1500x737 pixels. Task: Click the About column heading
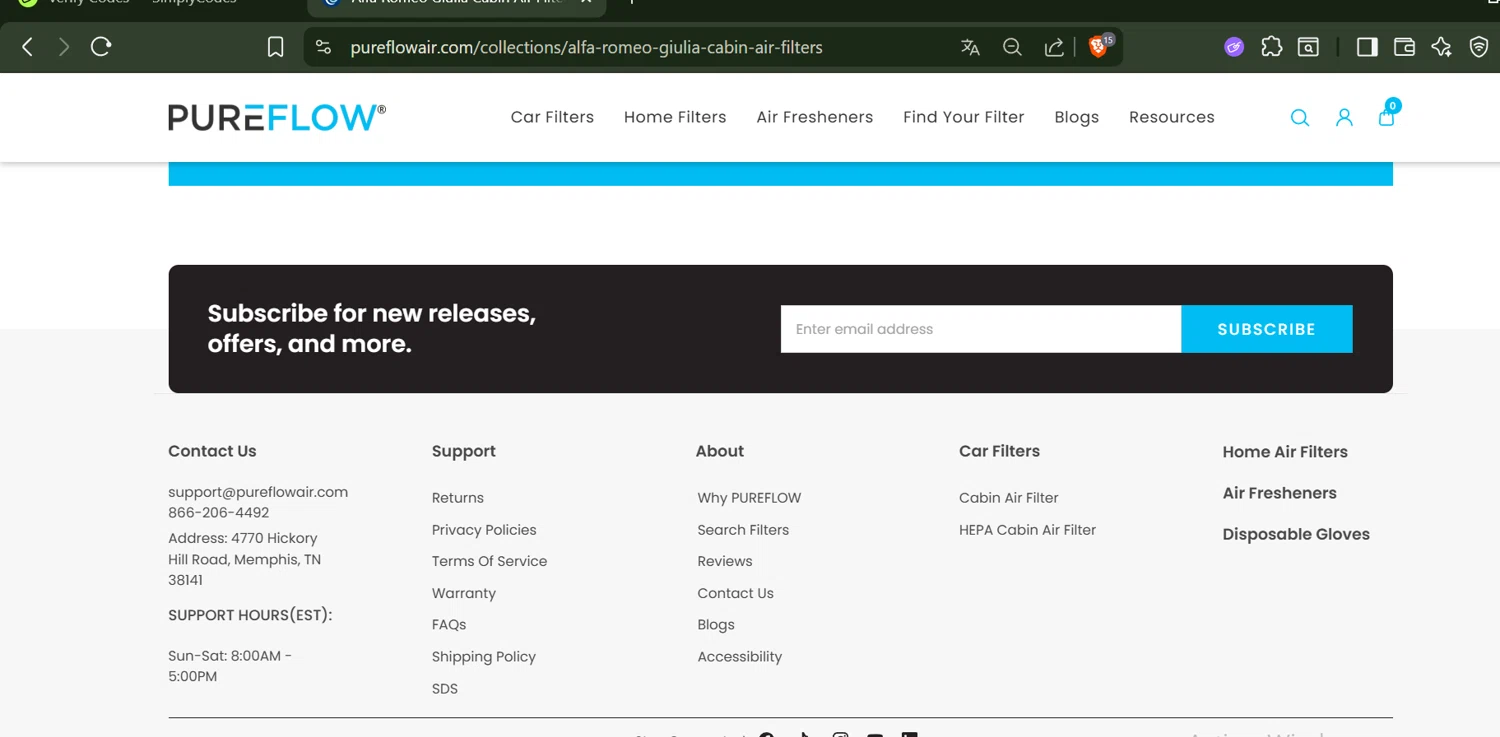tap(720, 451)
